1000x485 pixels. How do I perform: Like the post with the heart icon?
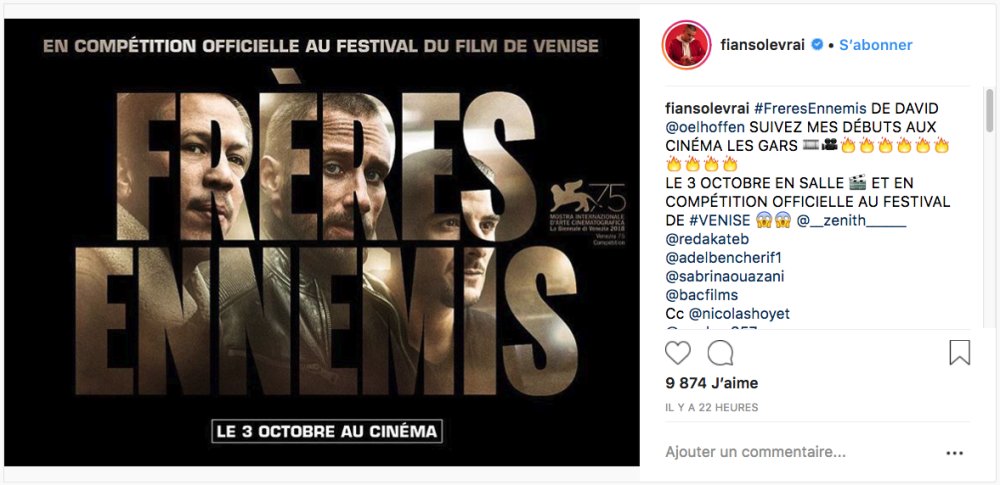[x=678, y=353]
